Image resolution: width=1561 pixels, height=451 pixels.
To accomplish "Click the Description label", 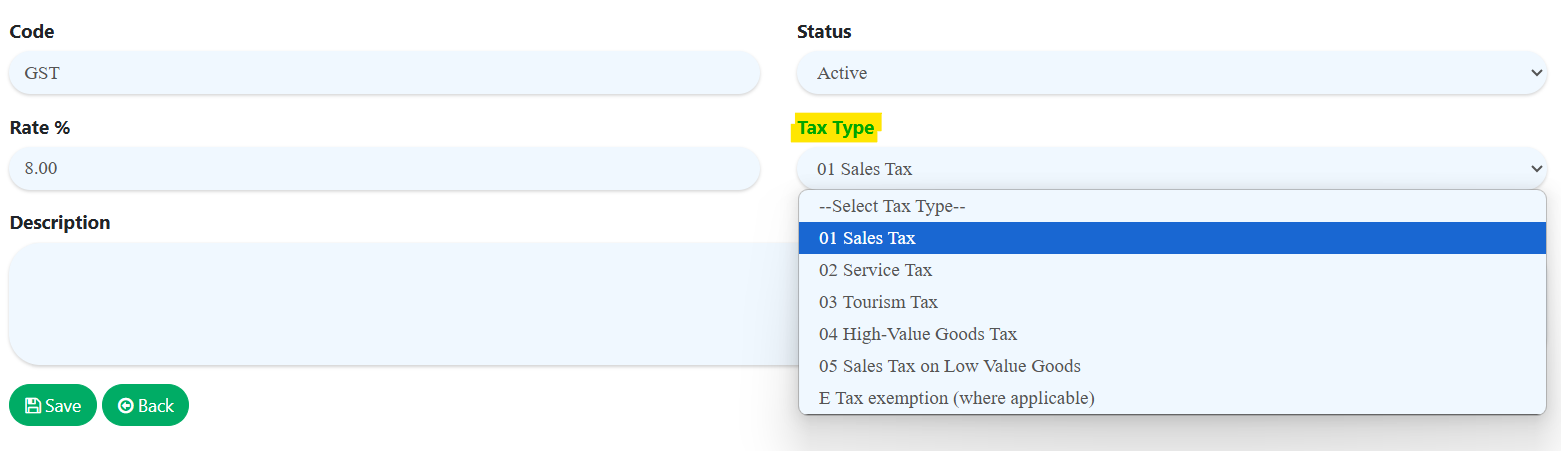I will pyautogui.click(x=60, y=223).
